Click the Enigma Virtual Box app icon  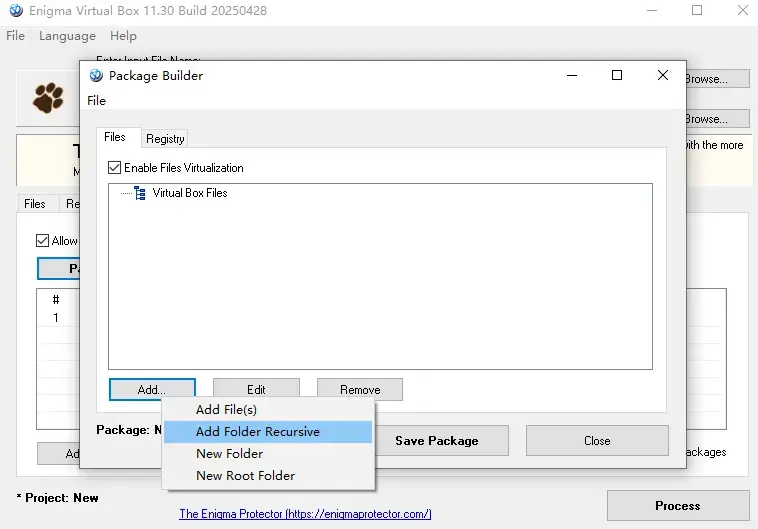16,10
